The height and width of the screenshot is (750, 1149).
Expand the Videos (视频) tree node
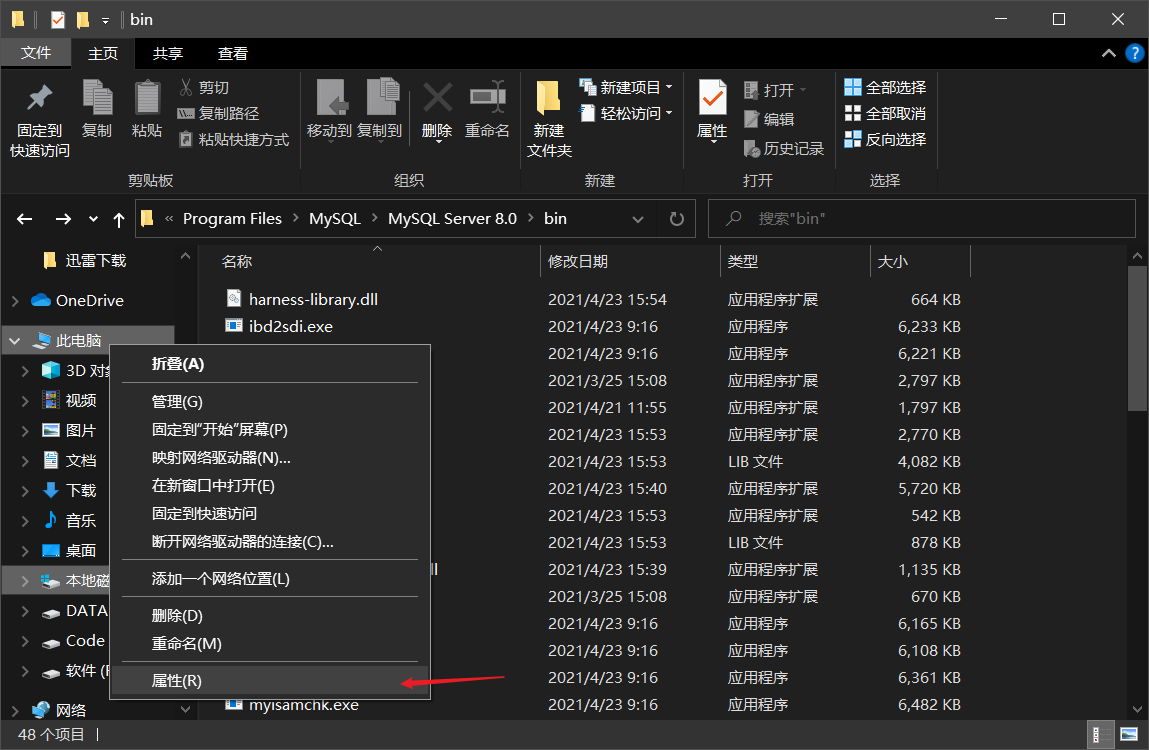point(26,400)
